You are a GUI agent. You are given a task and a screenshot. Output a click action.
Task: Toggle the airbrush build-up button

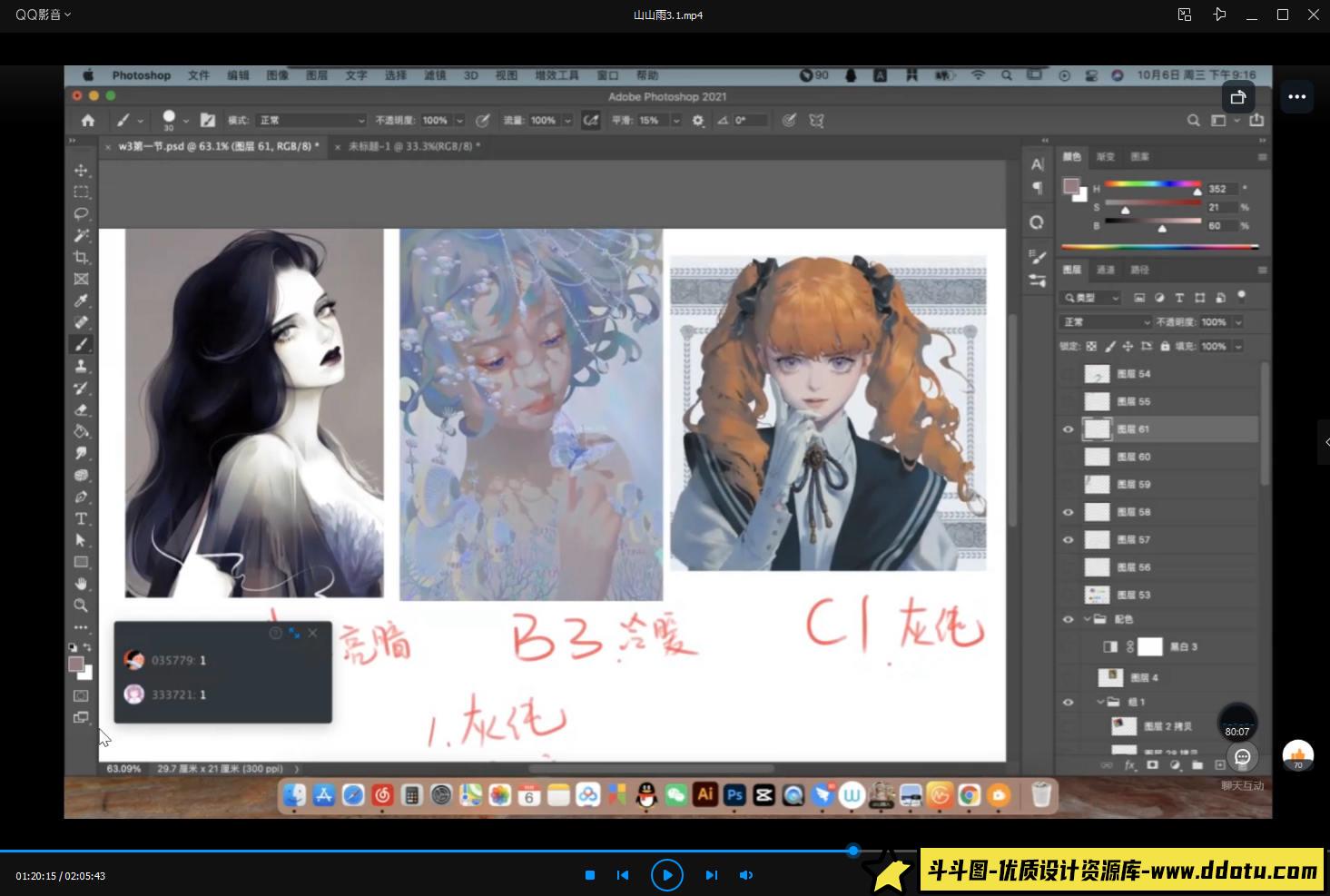click(x=591, y=120)
